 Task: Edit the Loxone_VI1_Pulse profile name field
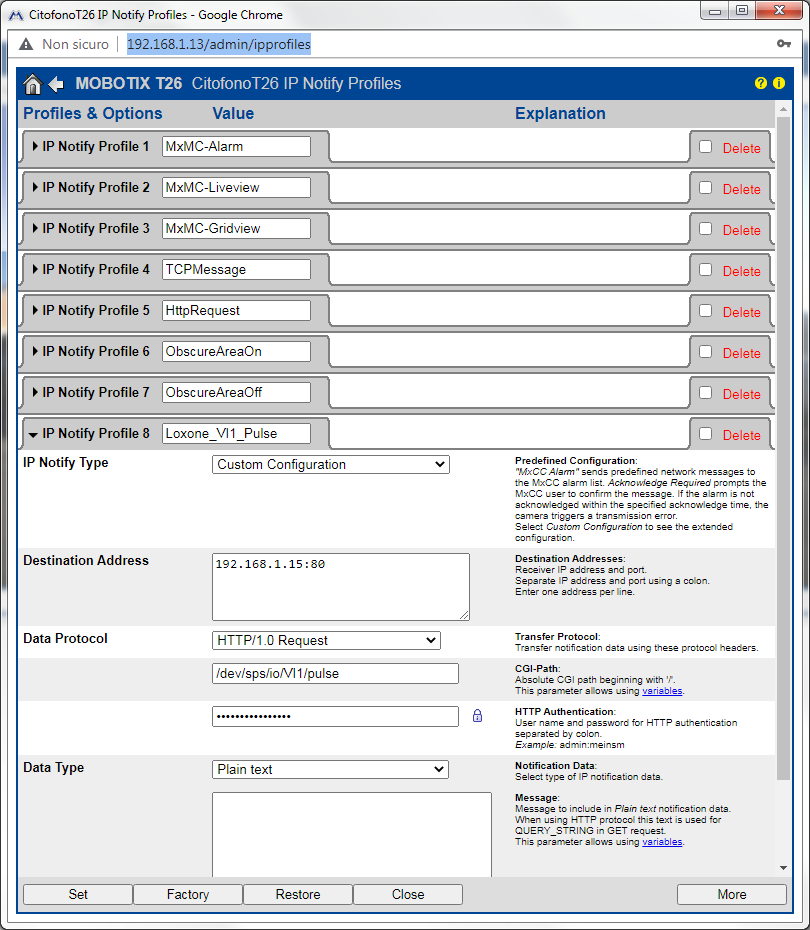coord(236,433)
